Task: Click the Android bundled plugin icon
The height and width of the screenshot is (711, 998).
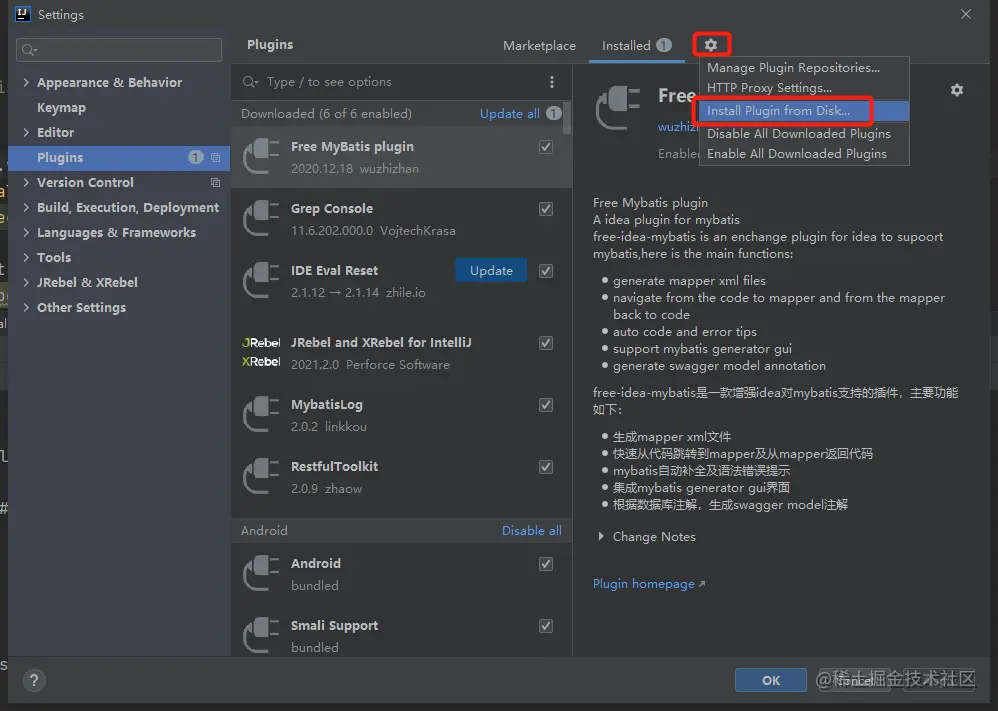Action: [262, 574]
